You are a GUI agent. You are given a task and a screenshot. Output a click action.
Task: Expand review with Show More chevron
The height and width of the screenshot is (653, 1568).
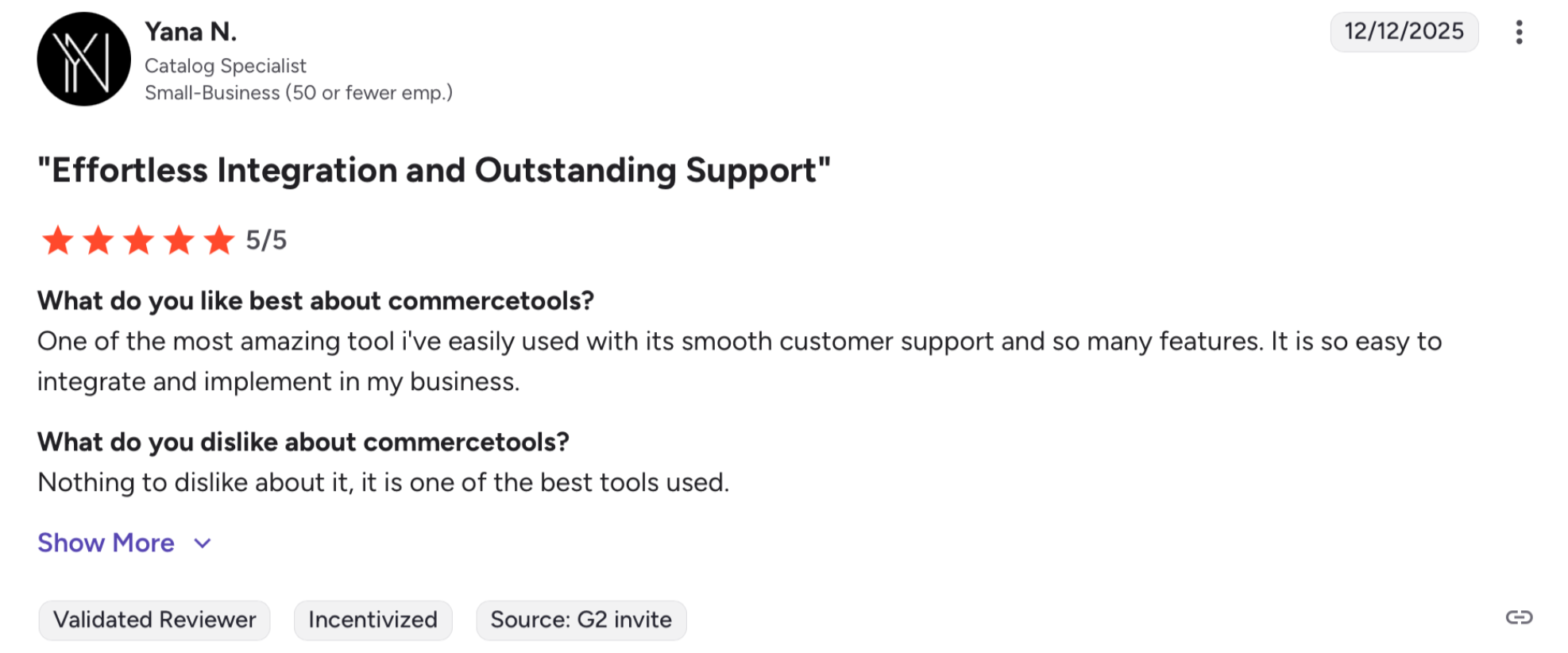(x=203, y=543)
